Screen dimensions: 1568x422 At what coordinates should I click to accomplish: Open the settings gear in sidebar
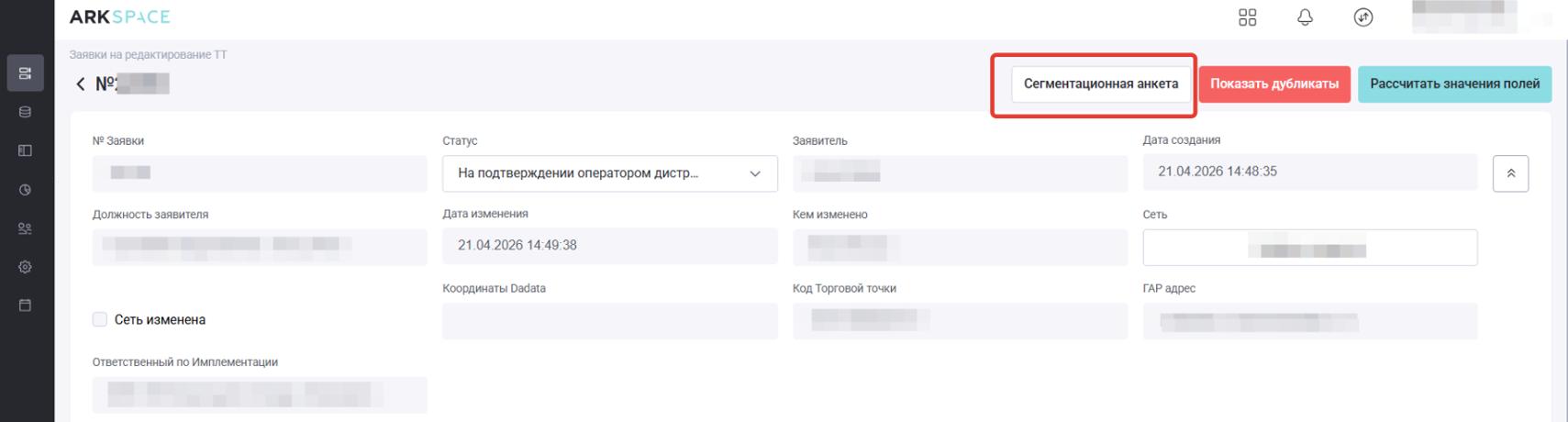pyautogui.click(x=25, y=267)
